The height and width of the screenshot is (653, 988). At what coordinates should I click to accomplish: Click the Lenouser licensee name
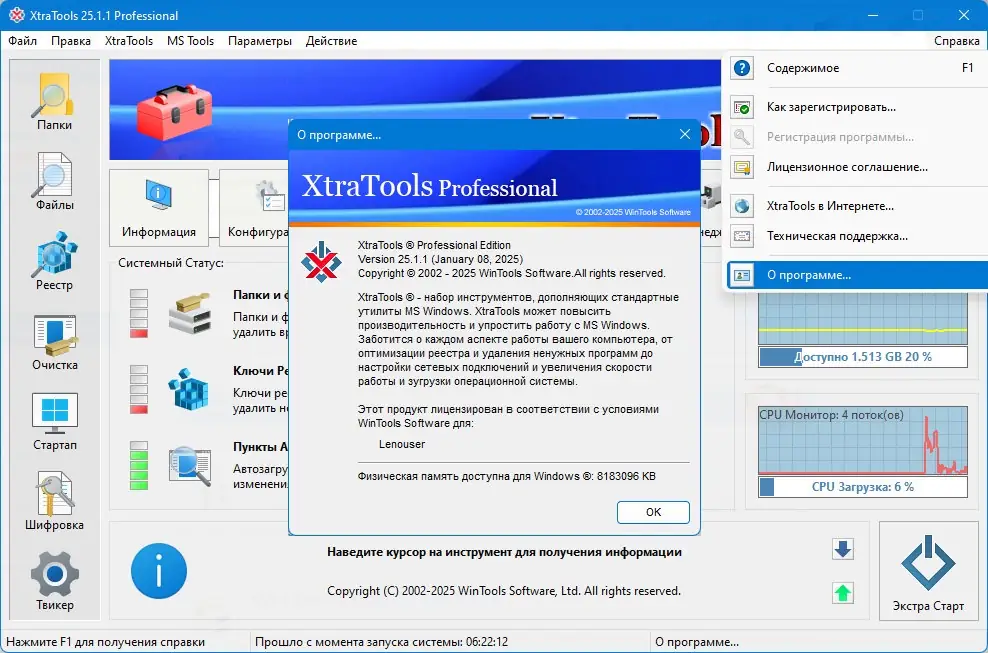click(402, 444)
